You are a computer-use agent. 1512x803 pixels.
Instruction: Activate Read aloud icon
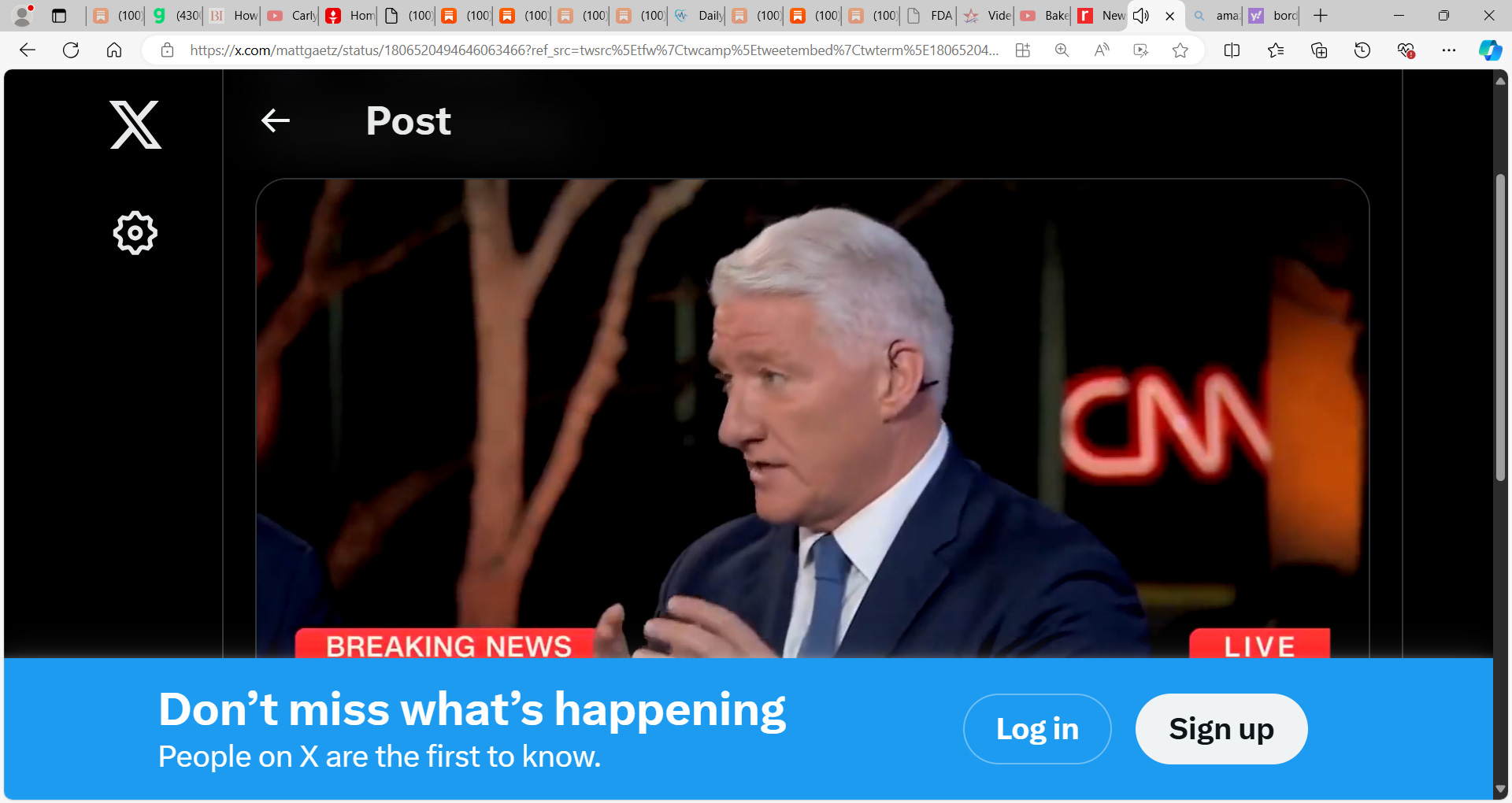pyautogui.click(x=1102, y=50)
